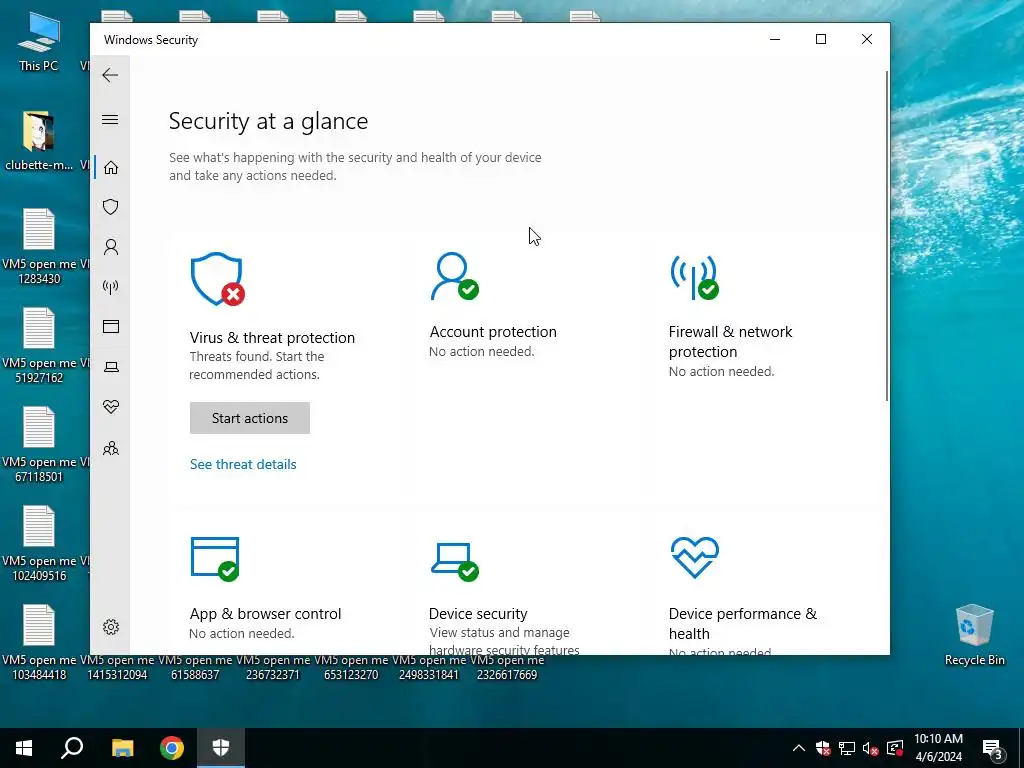Open App & browser control heading
The height and width of the screenshot is (768, 1024).
pyautogui.click(x=265, y=614)
